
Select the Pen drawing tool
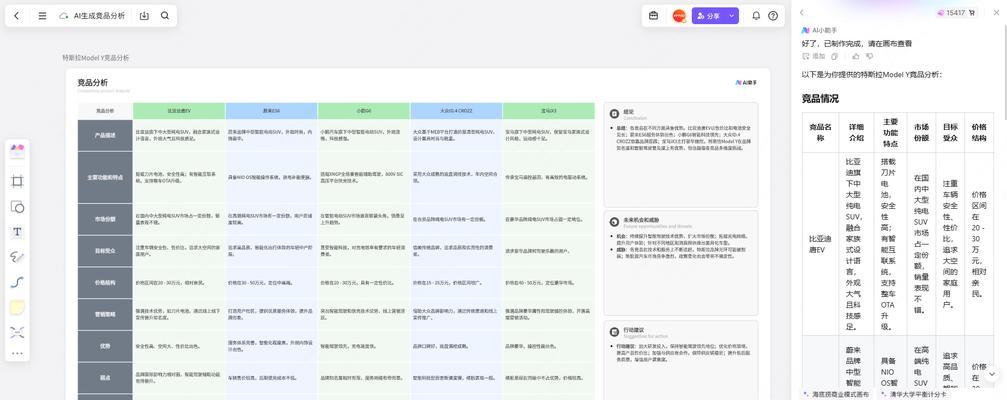[x=17, y=257]
